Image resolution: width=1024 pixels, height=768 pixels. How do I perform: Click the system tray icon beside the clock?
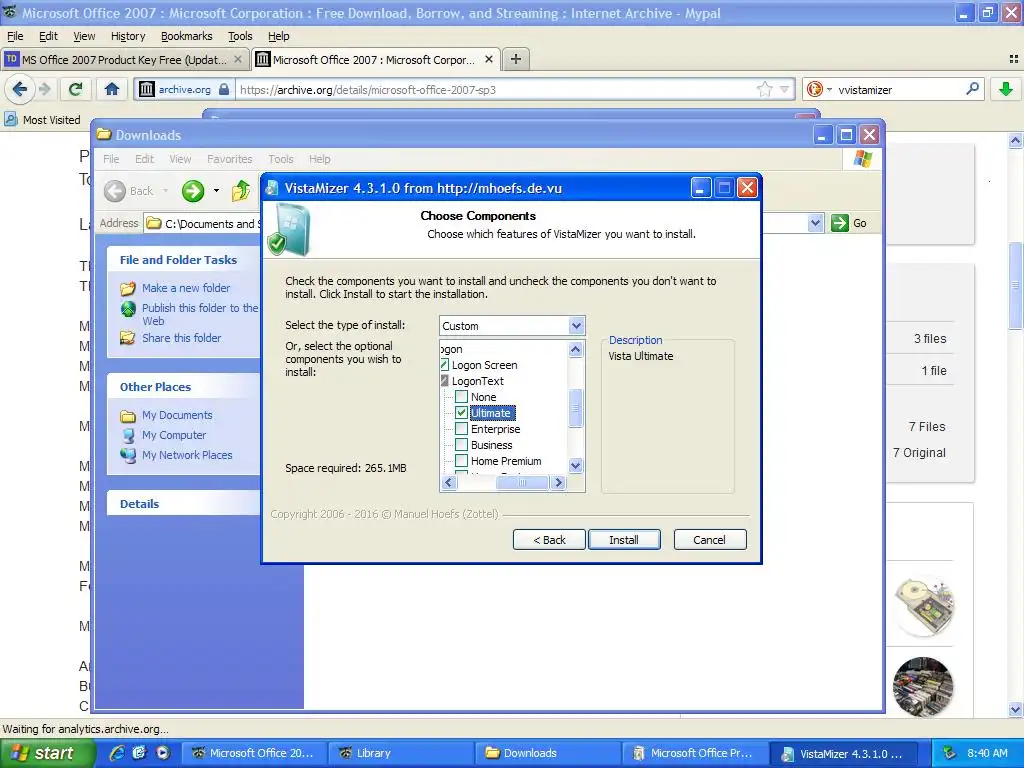[950, 753]
